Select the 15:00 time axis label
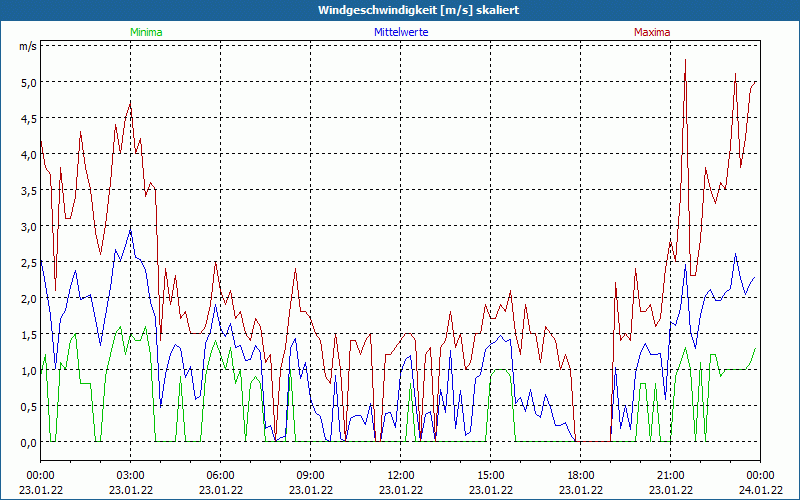 (x=490, y=475)
